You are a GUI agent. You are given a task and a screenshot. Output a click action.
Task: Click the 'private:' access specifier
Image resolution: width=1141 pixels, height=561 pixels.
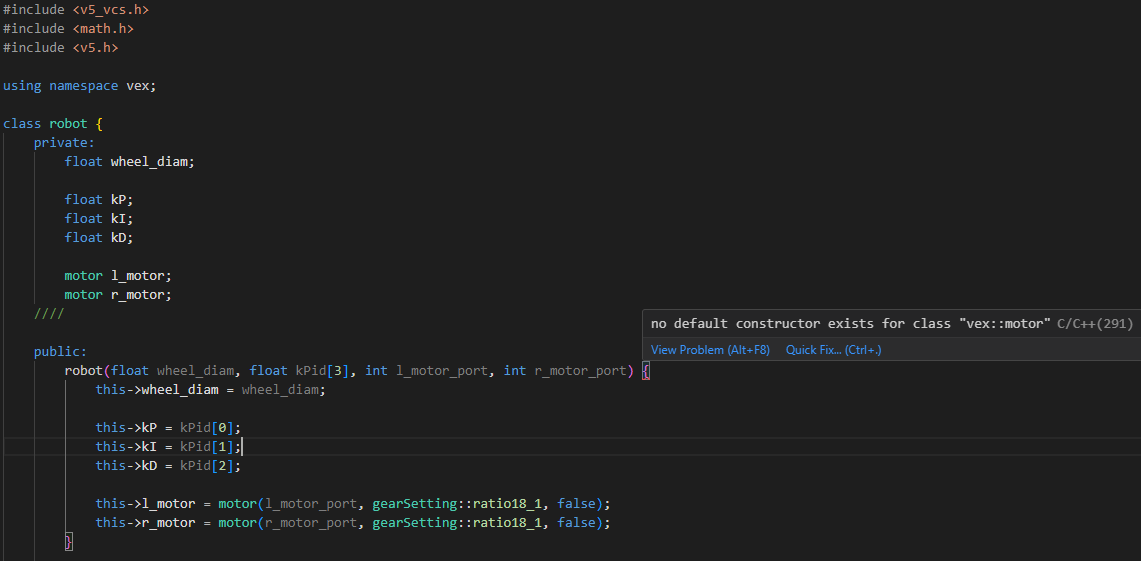[x=64, y=143]
